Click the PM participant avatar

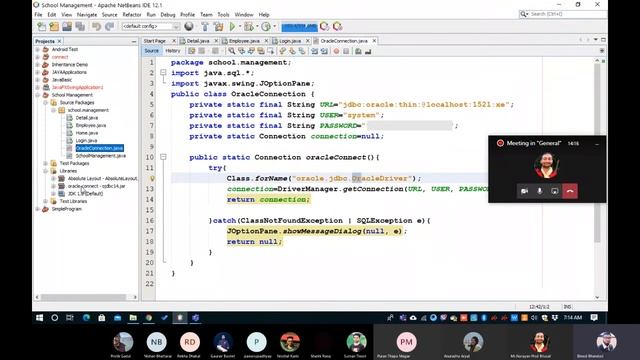(406, 342)
